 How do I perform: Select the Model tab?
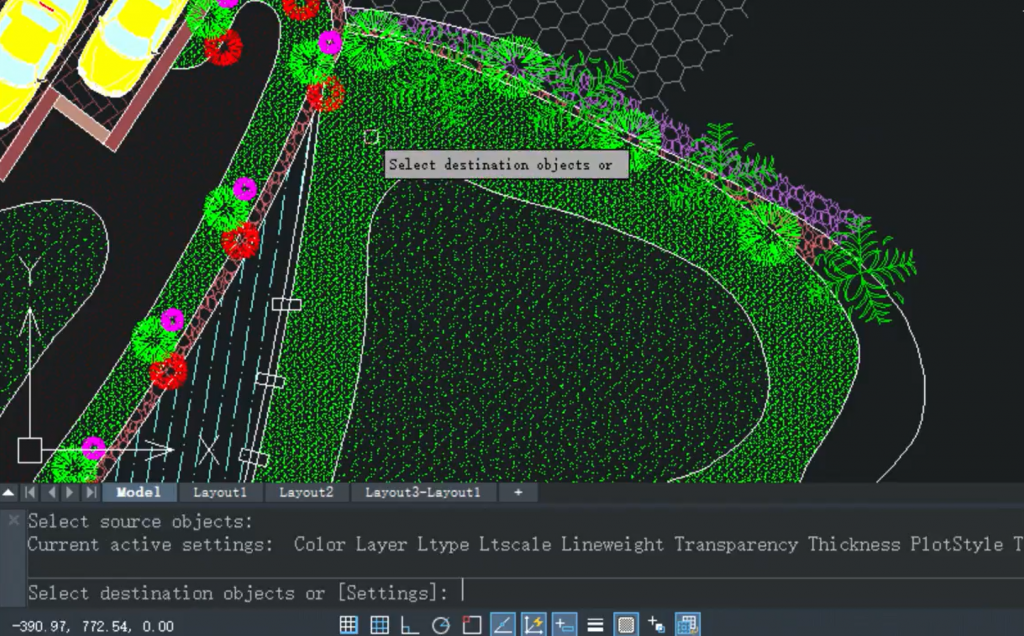click(138, 492)
